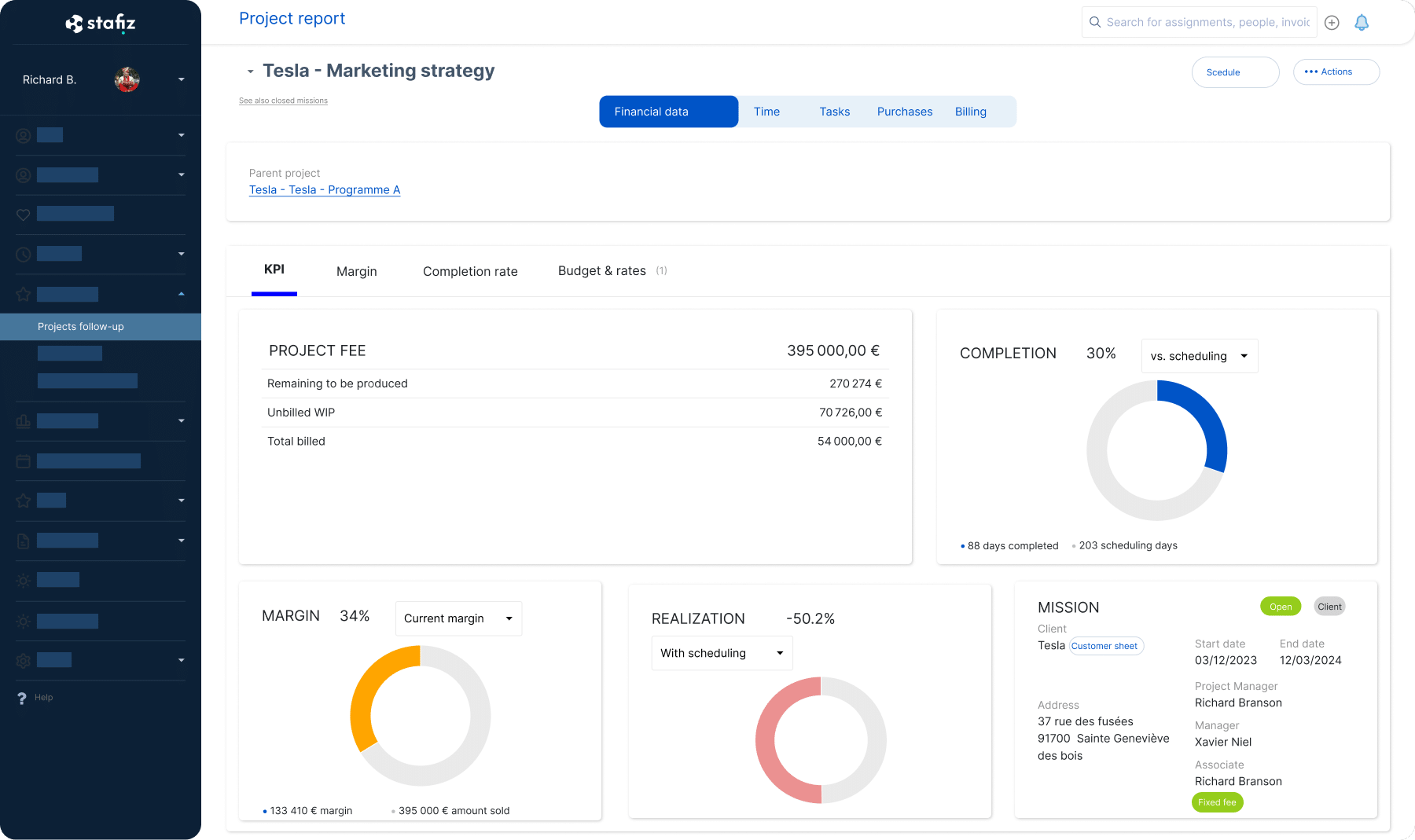Image resolution: width=1415 pixels, height=840 pixels.
Task: Click the plus circle add icon
Action: pos(1332,23)
